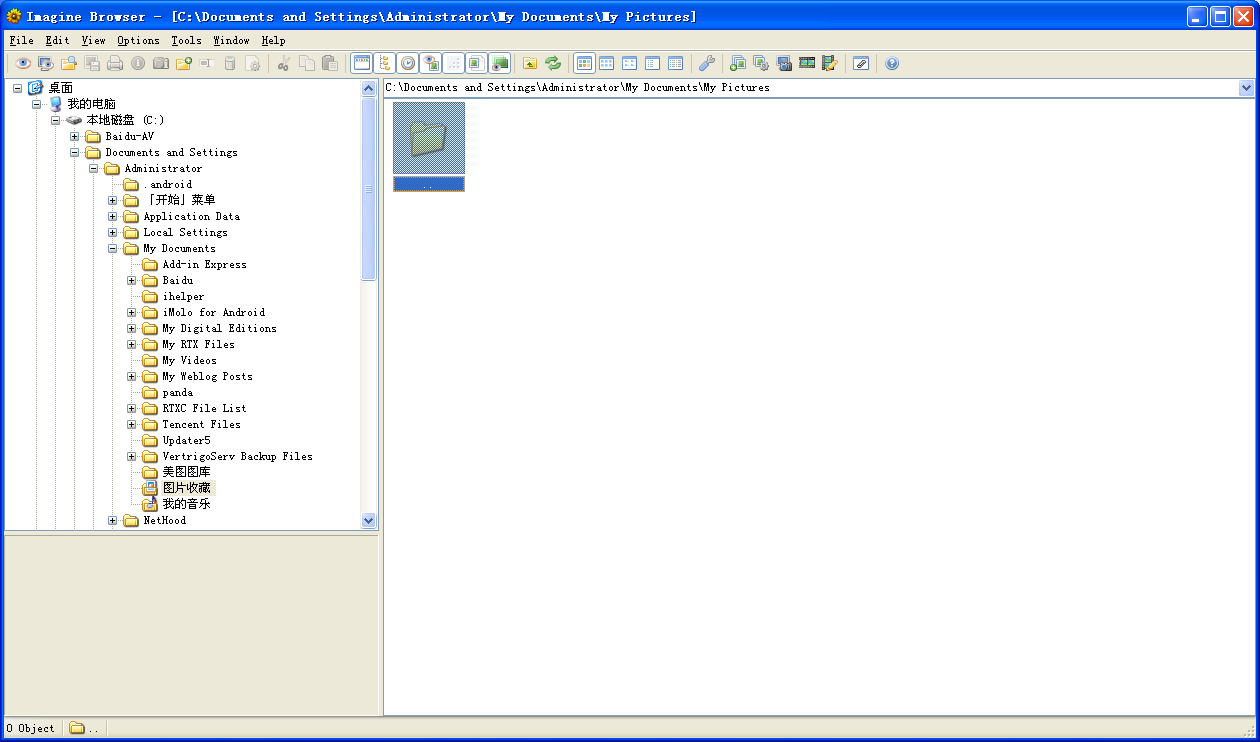This screenshot has width=1260, height=742.
Task: Click the batch convert gear icon
Action: tap(761, 63)
